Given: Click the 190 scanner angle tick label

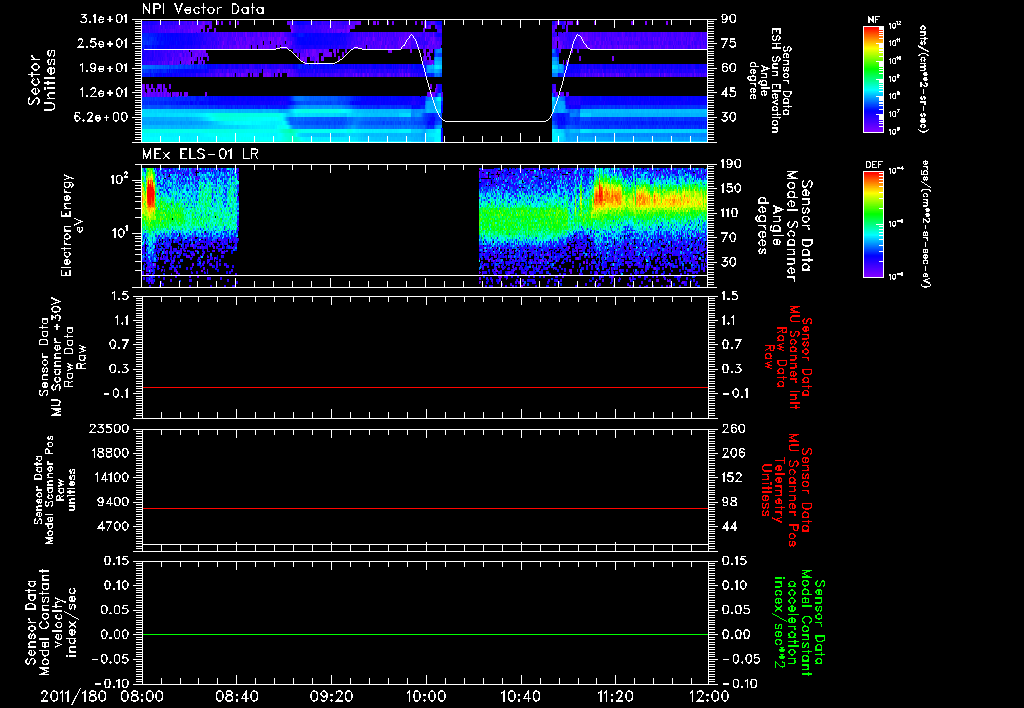Looking at the screenshot, I should 731,164.
